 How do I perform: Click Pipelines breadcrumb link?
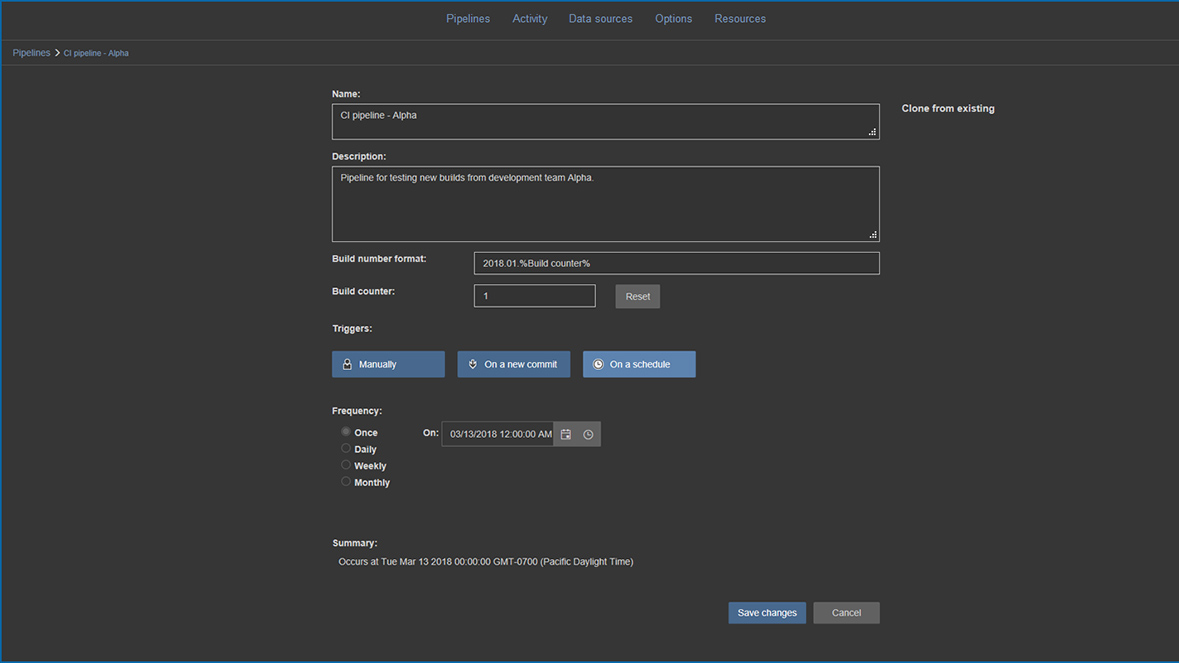[x=31, y=53]
